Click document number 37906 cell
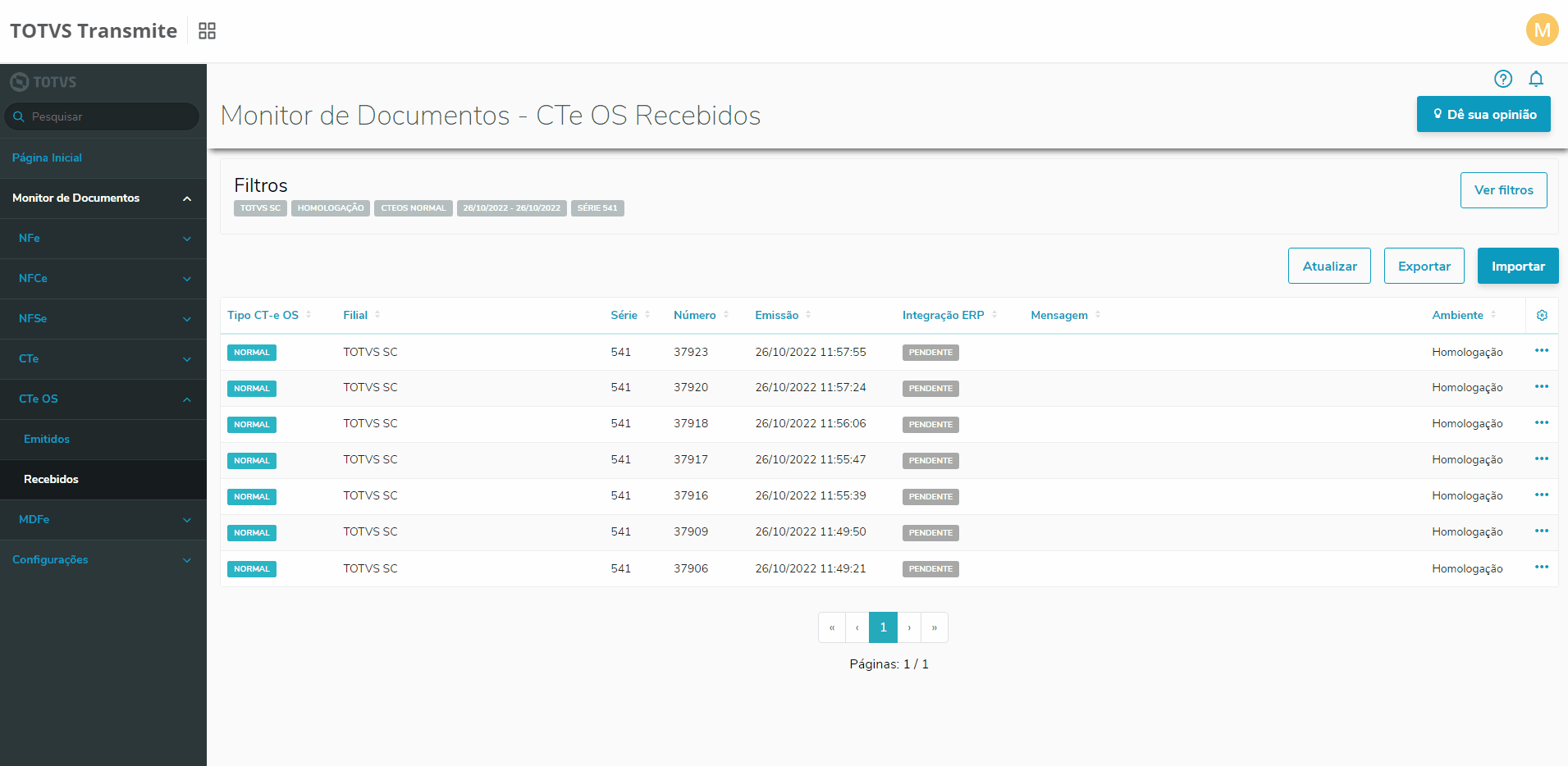This screenshot has height=766, width=1568. [691, 568]
